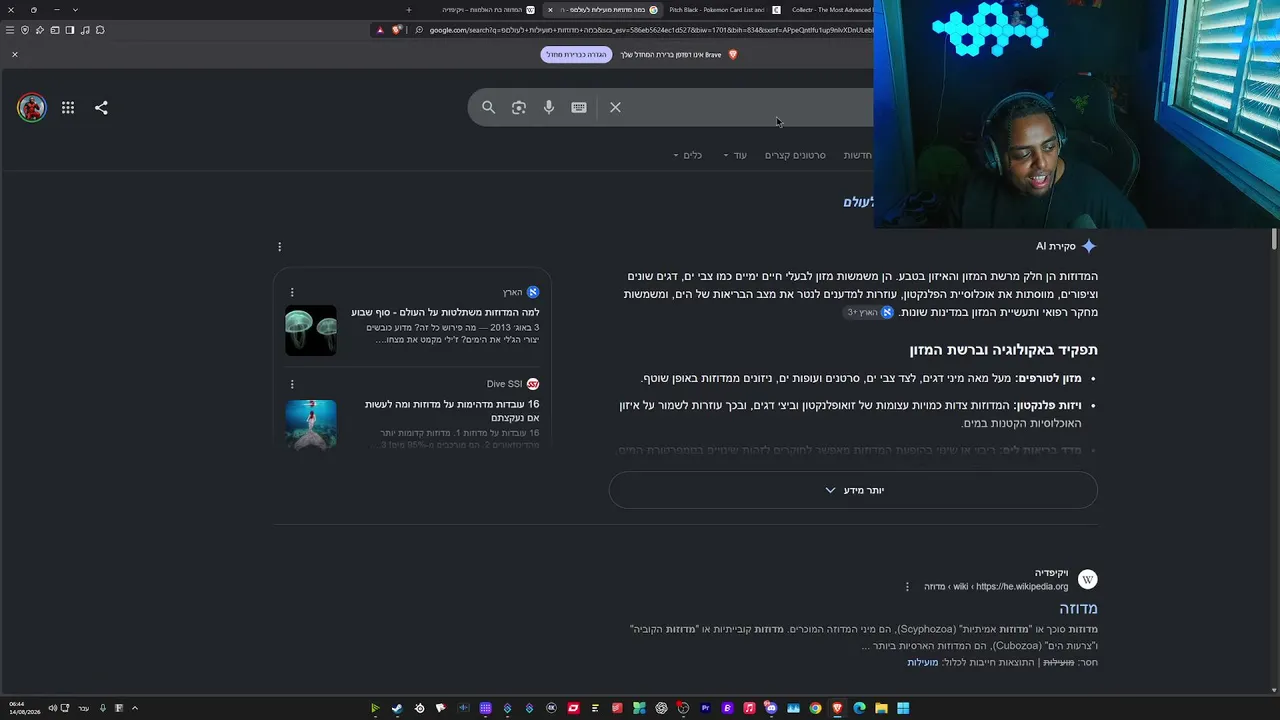This screenshot has width=1280, height=720.
Task: Click the address bar URL
Action: [650, 30]
